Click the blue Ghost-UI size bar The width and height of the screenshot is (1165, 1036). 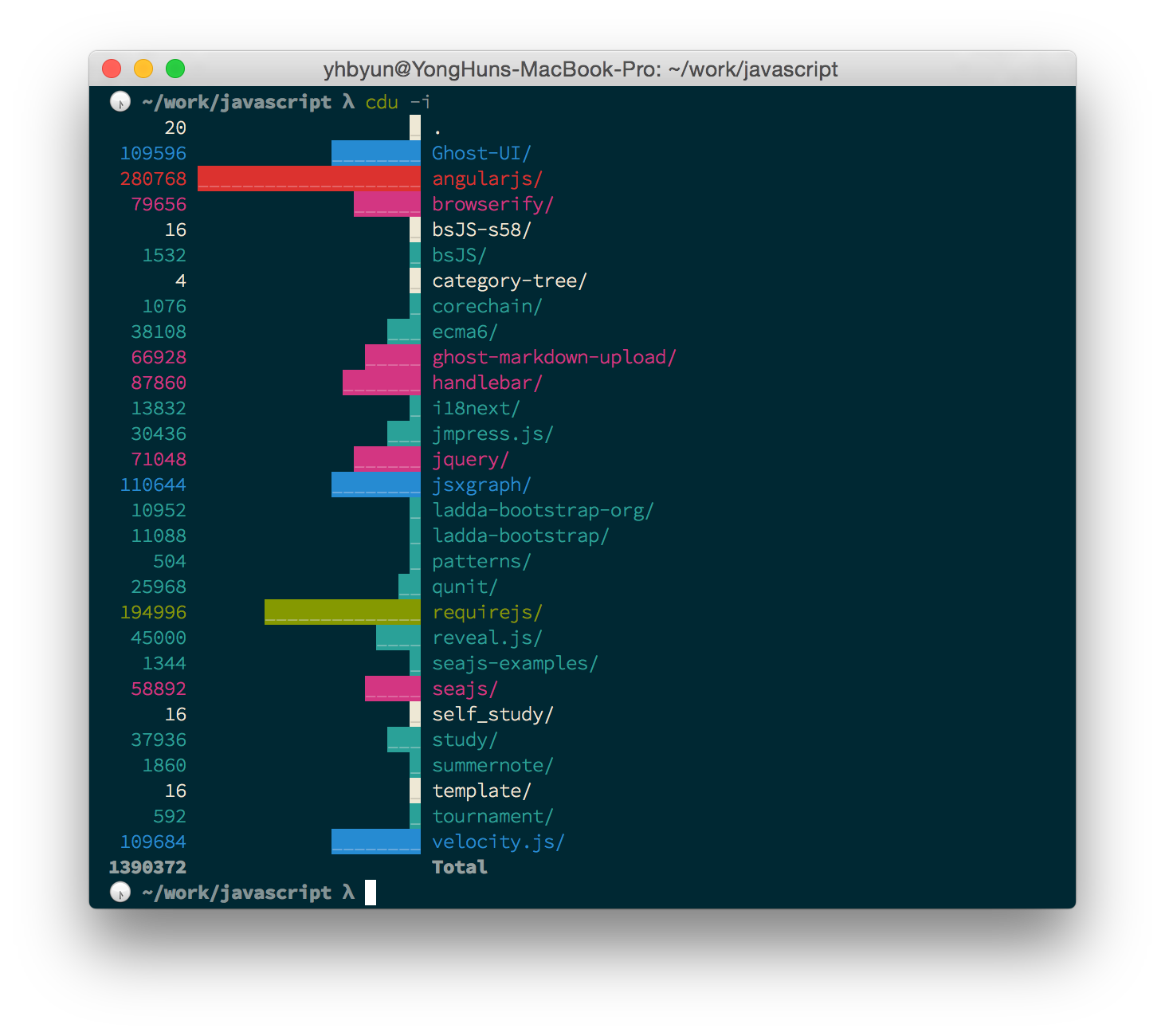tap(376, 153)
